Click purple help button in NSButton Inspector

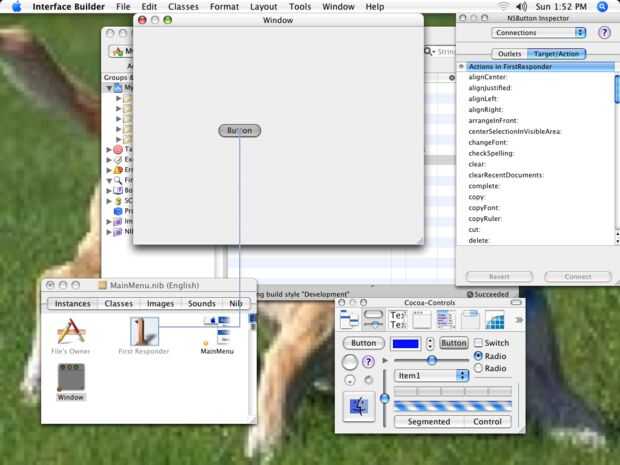pyautogui.click(x=604, y=33)
